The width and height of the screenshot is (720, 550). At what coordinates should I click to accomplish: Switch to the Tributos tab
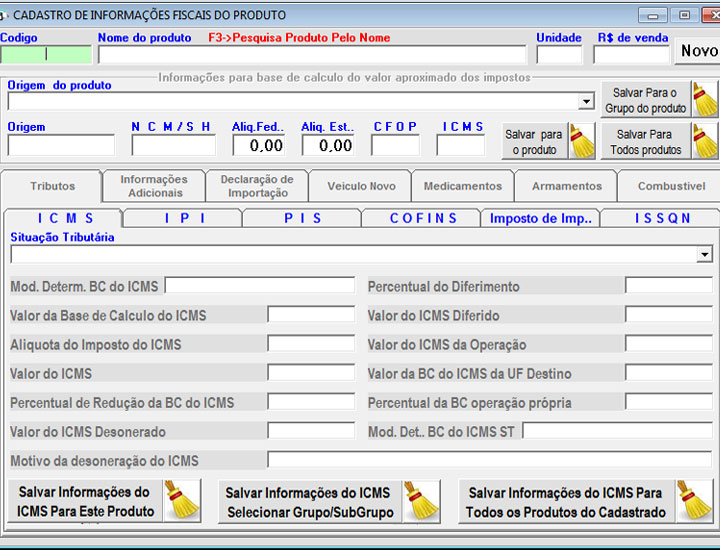52,186
